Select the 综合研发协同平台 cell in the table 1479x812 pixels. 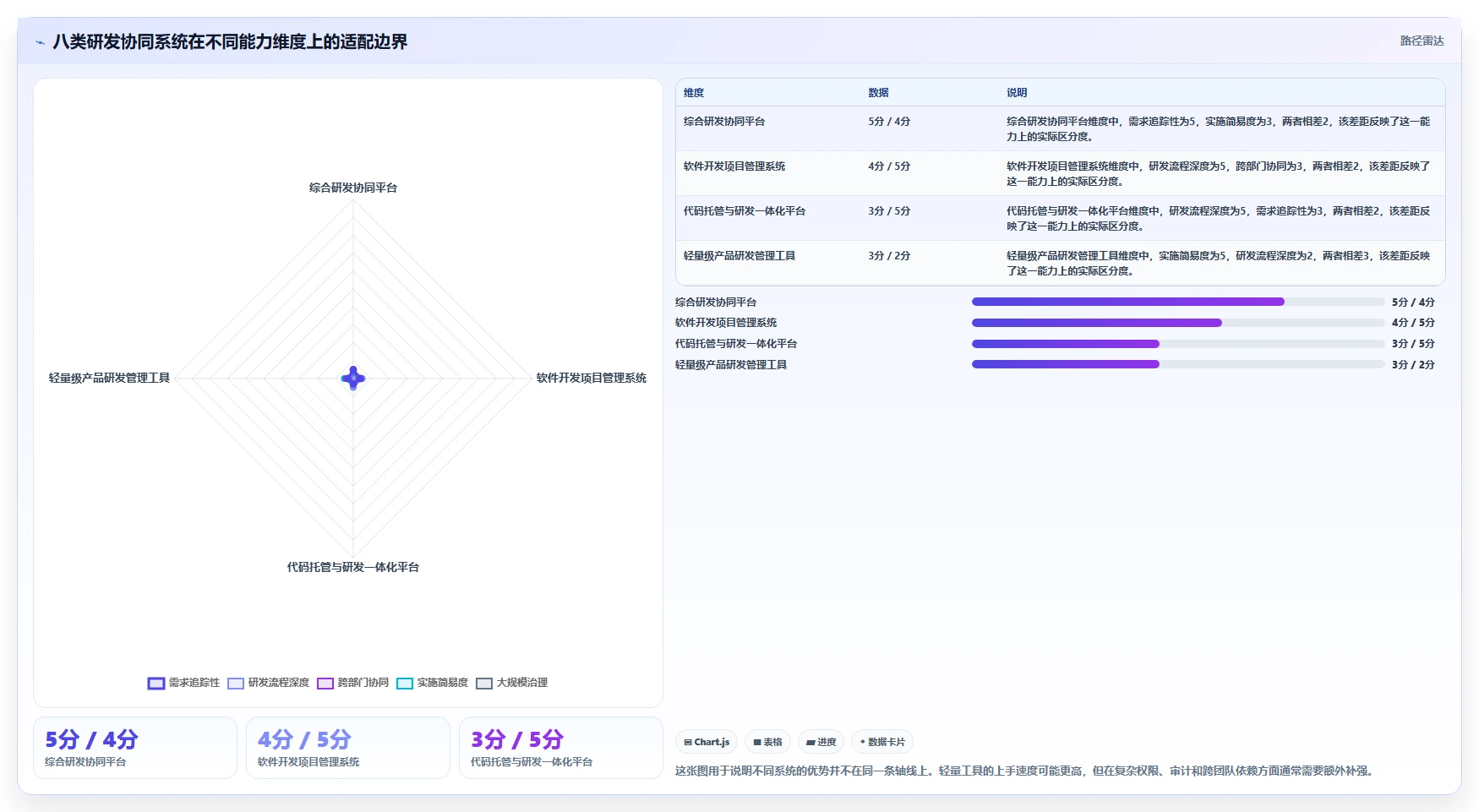coord(724,122)
